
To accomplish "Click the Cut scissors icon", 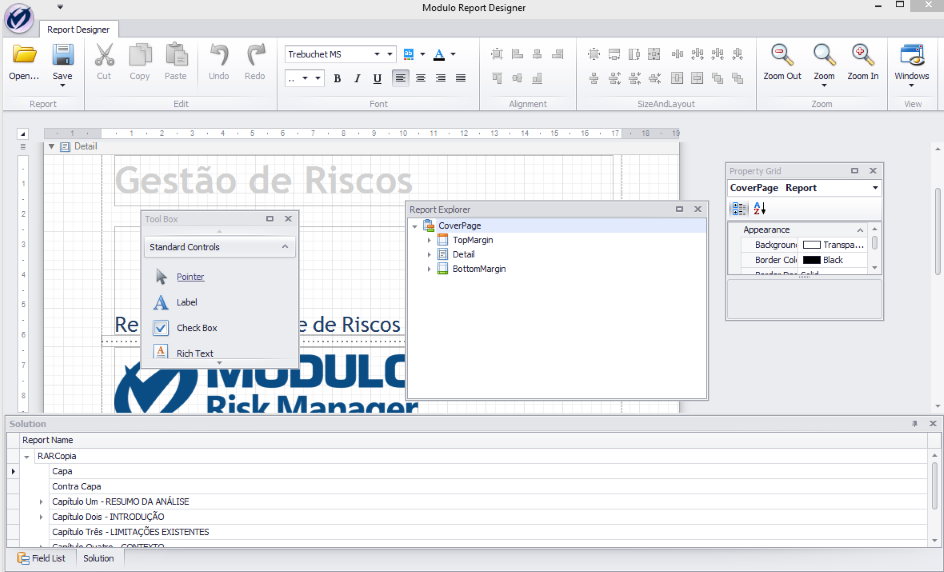I will [104, 55].
